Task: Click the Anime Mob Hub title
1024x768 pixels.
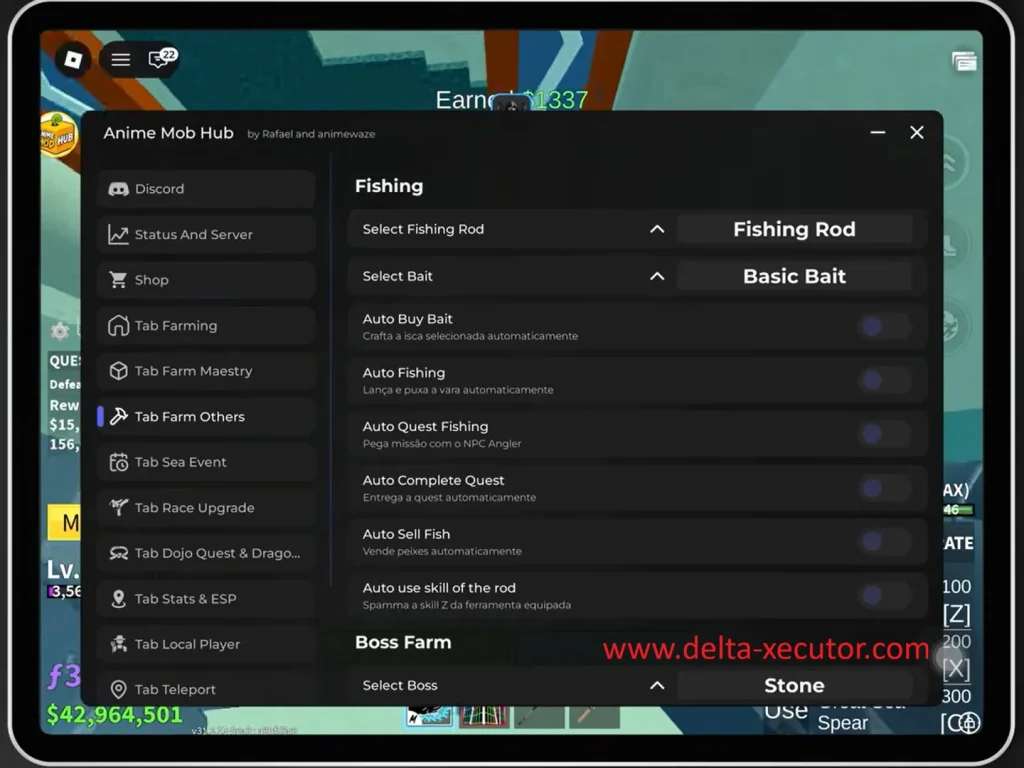Action: coord(168,133)
